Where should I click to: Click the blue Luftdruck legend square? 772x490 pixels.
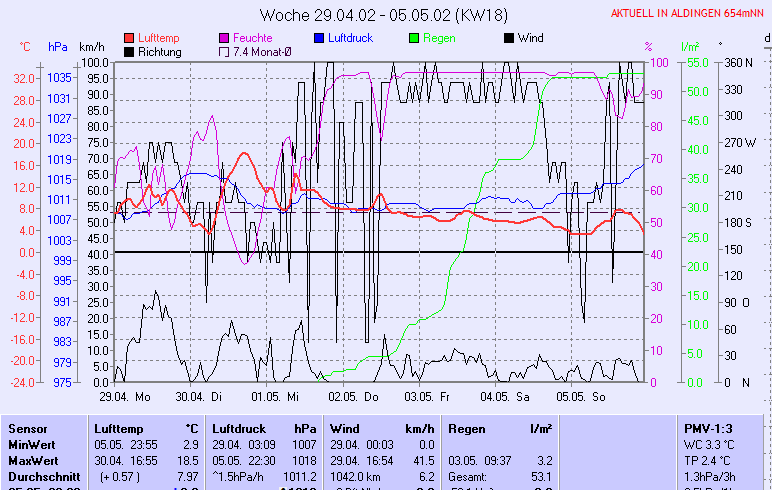[319, 38]
